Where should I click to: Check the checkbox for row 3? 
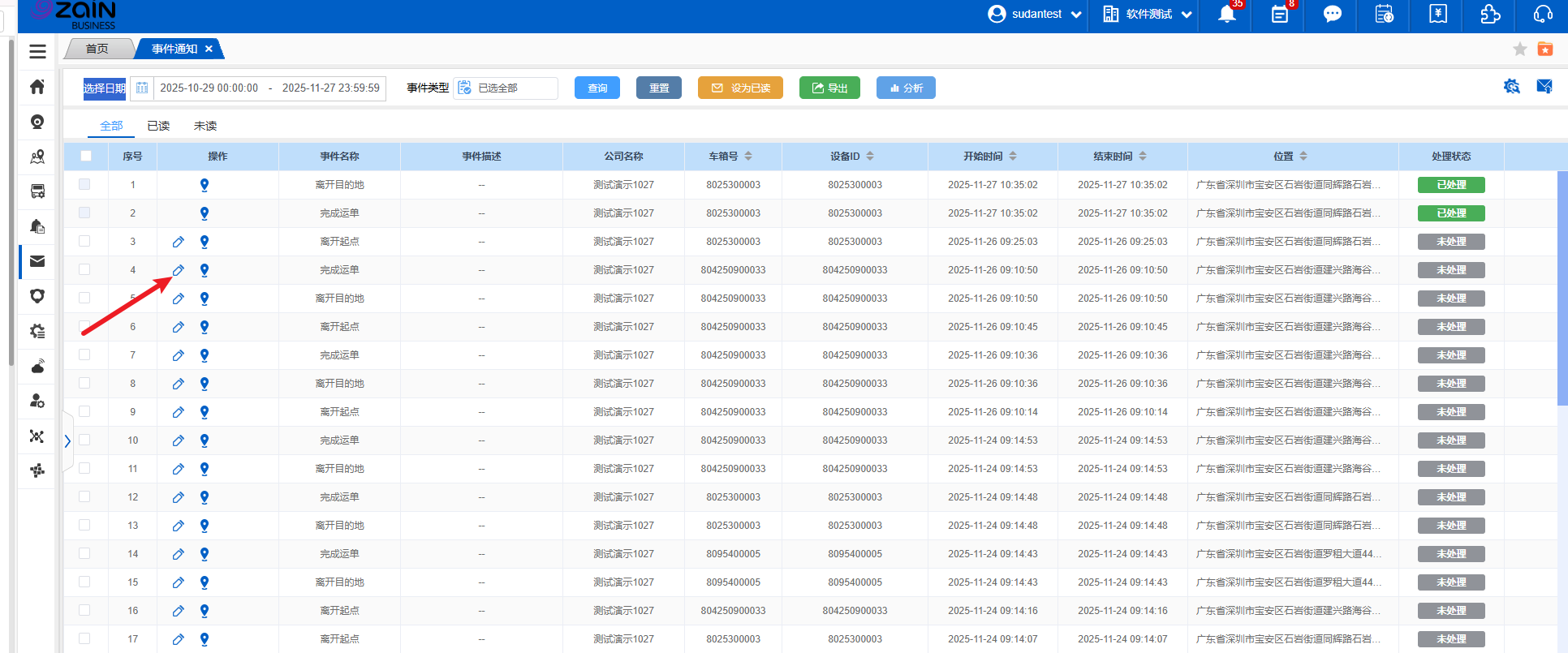(84, 241)
